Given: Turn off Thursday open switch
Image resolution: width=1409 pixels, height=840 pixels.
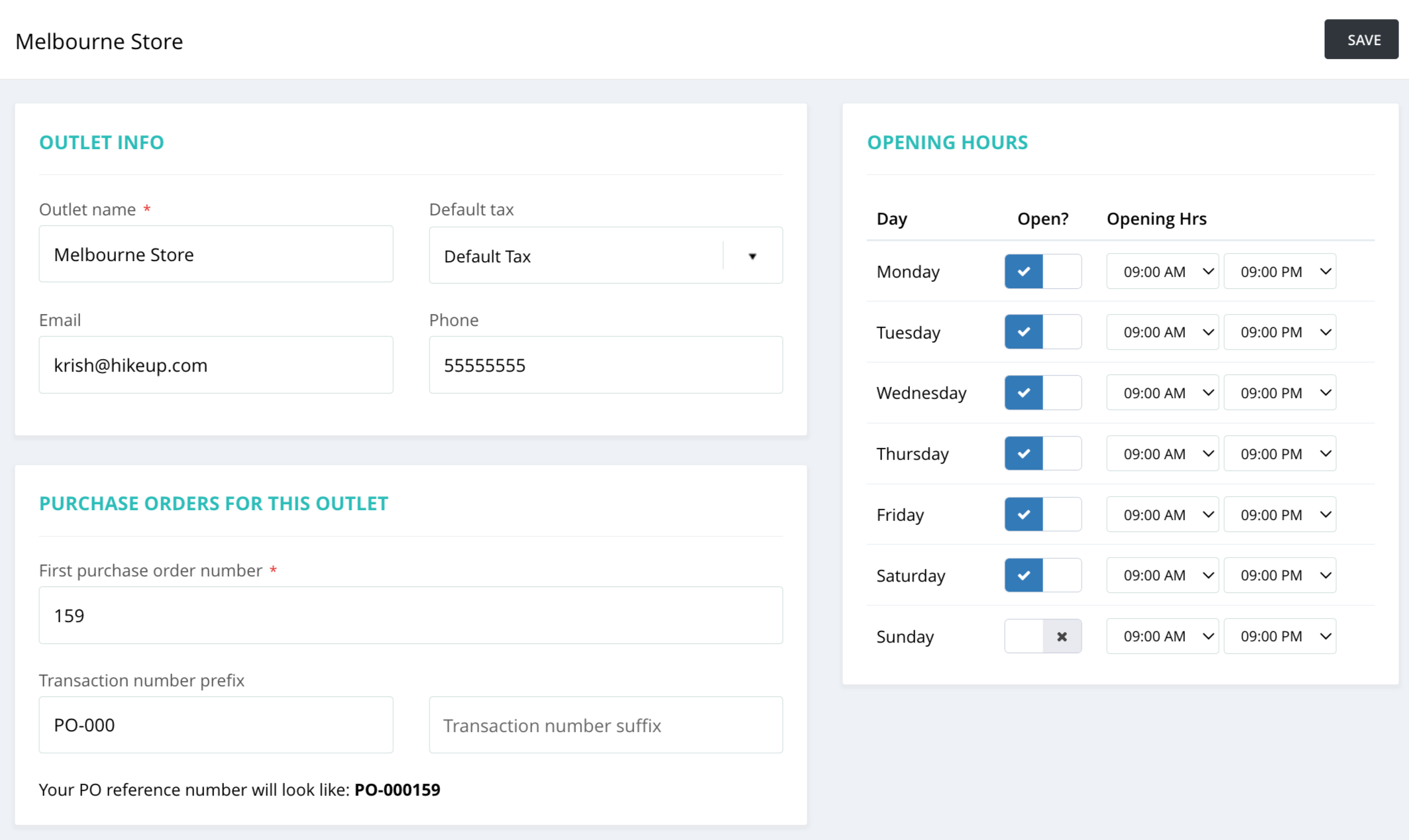Looking at the screenshot, I should 1043,454.
